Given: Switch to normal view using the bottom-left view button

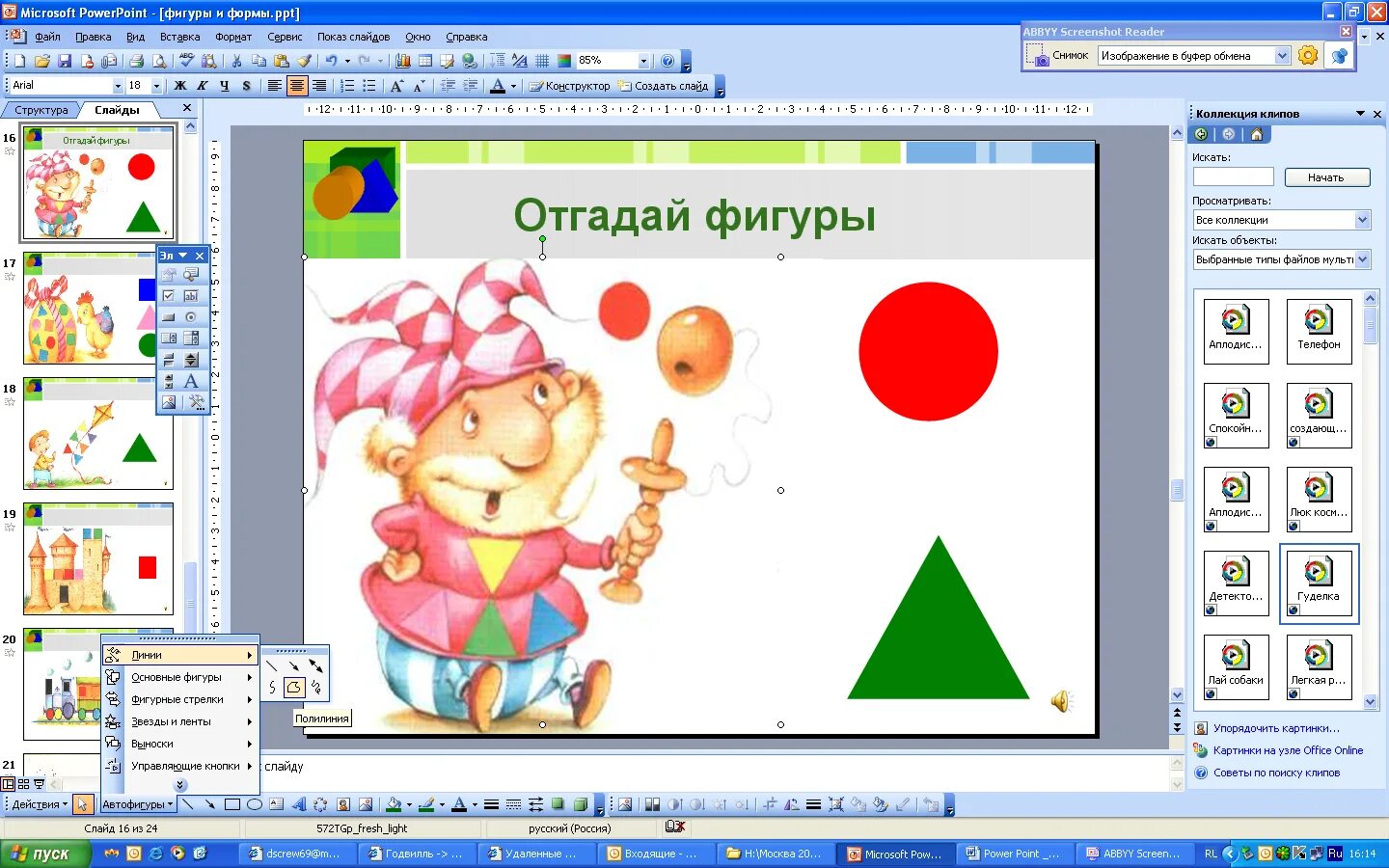Looking at the screenshot, I should point(9,785).
